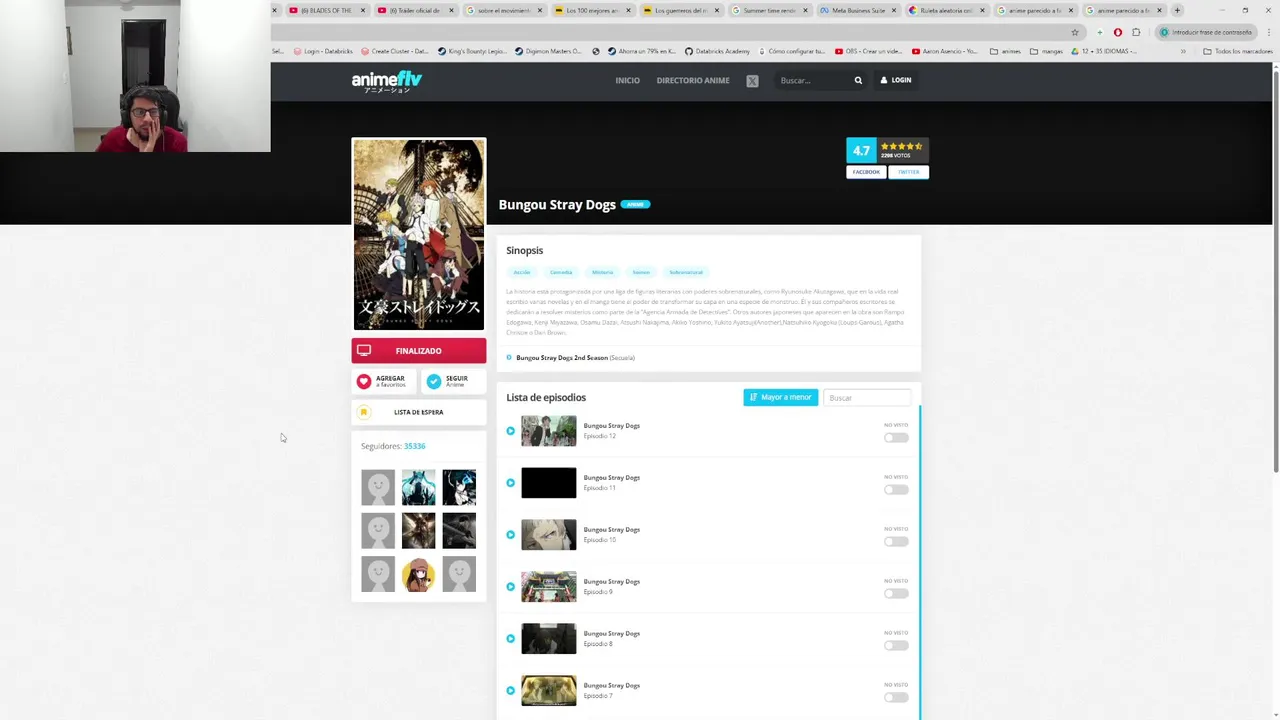Bookmark this page with star icon
The height and width of the screenshot is (720, 1280).
click(1075, 32)
